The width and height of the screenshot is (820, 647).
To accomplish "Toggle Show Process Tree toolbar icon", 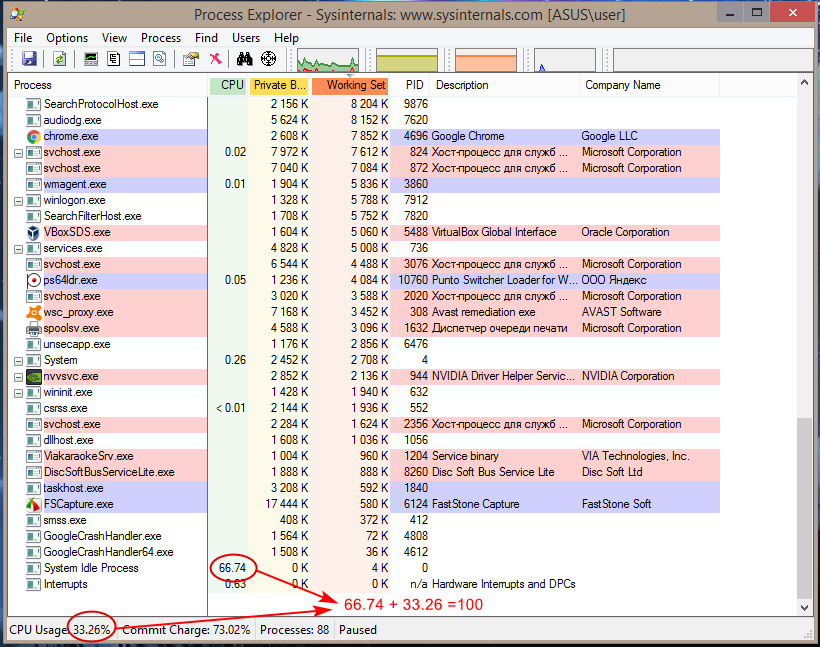I will (x=114, y=60).
